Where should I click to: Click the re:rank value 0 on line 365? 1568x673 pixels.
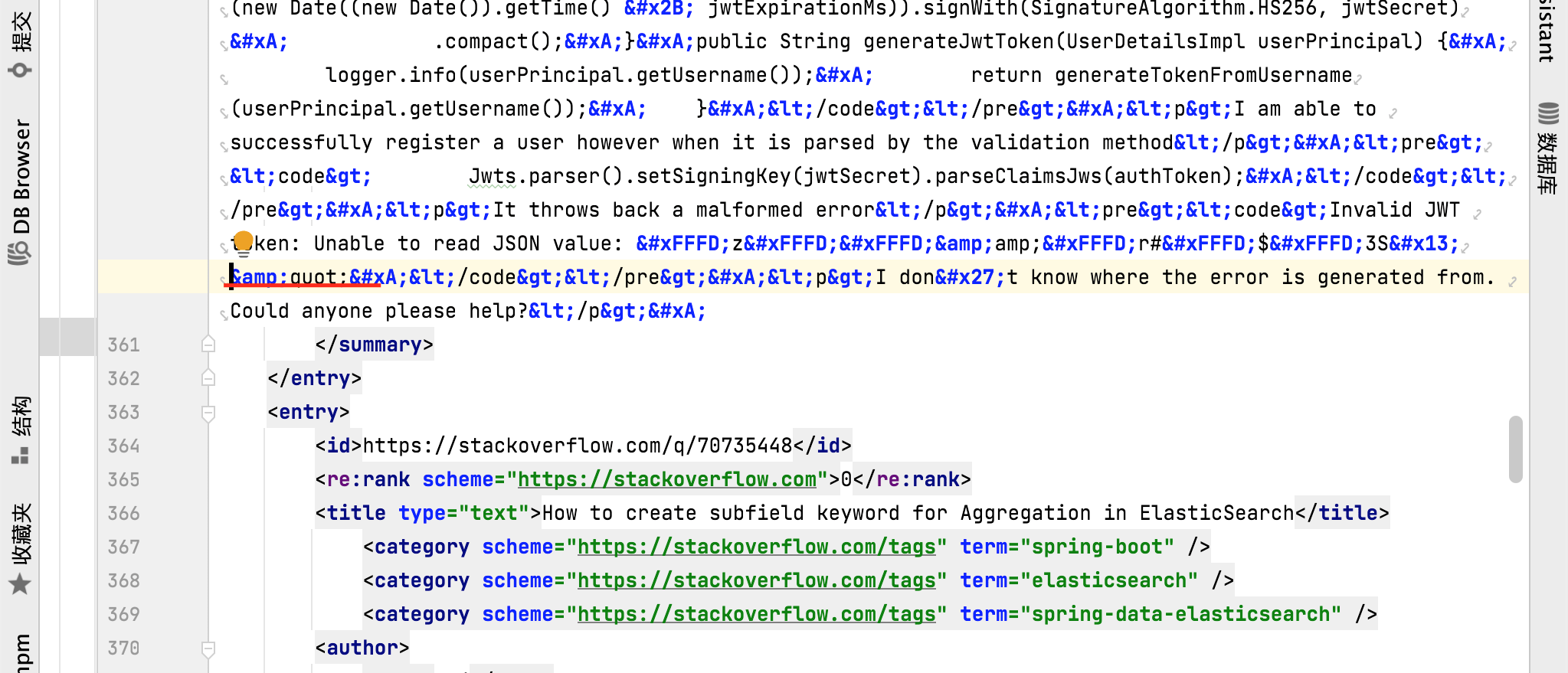pyautogui.click(x=846, y=479)
